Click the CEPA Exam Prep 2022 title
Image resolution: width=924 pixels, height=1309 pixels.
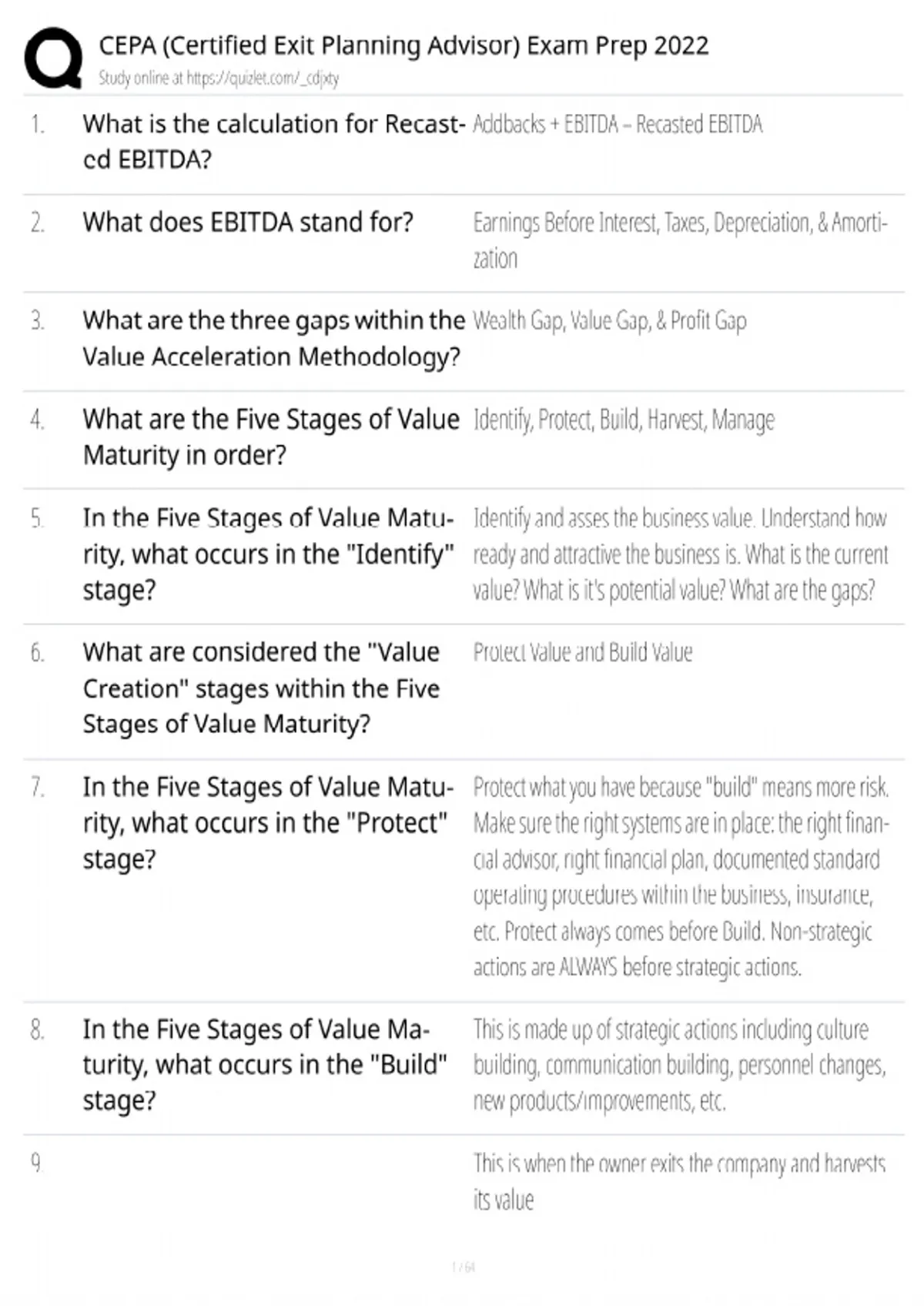[x=403, y=45]
